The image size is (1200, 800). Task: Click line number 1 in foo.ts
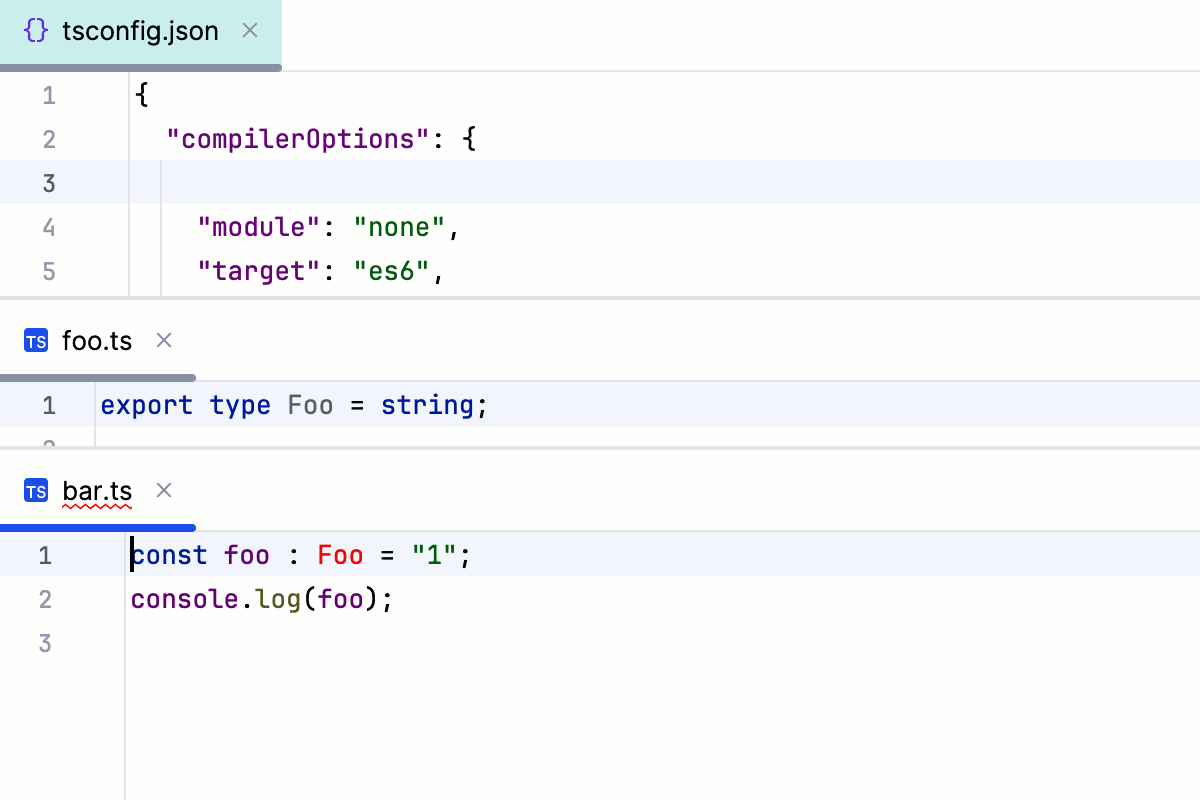(48, 405)
